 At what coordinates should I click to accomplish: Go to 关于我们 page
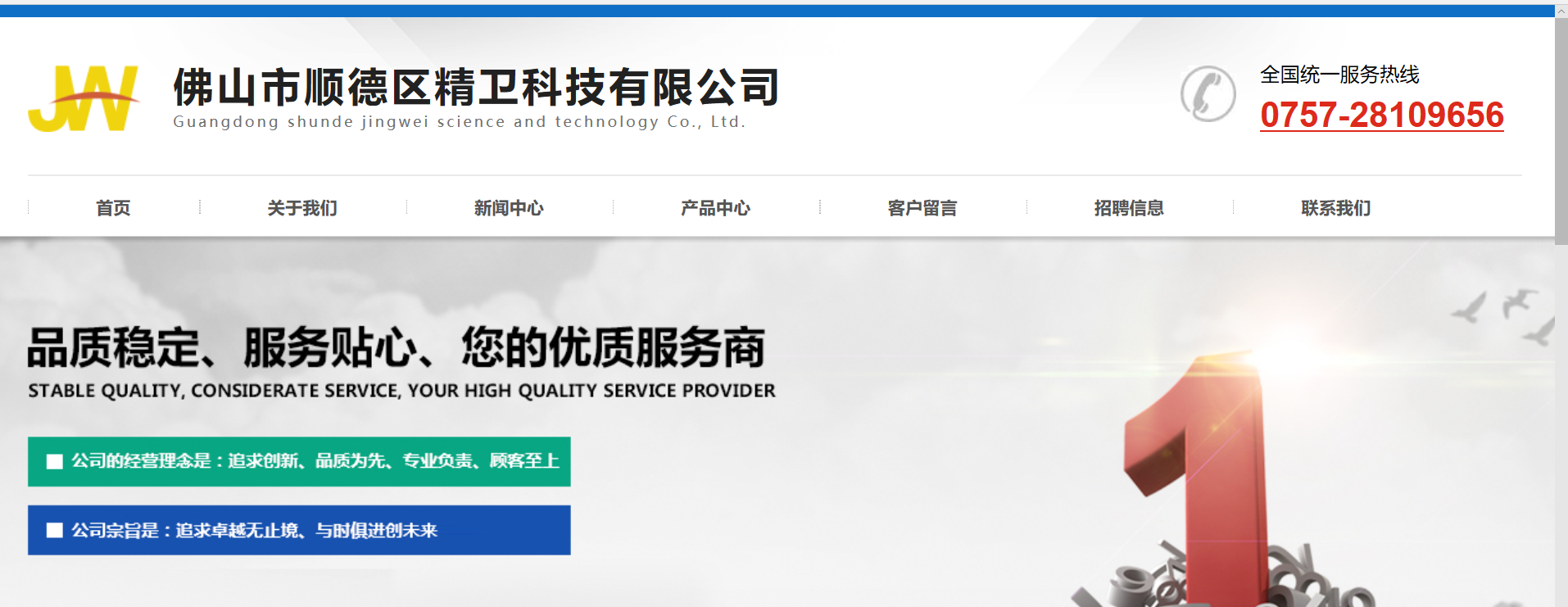[x=302, y=208]
